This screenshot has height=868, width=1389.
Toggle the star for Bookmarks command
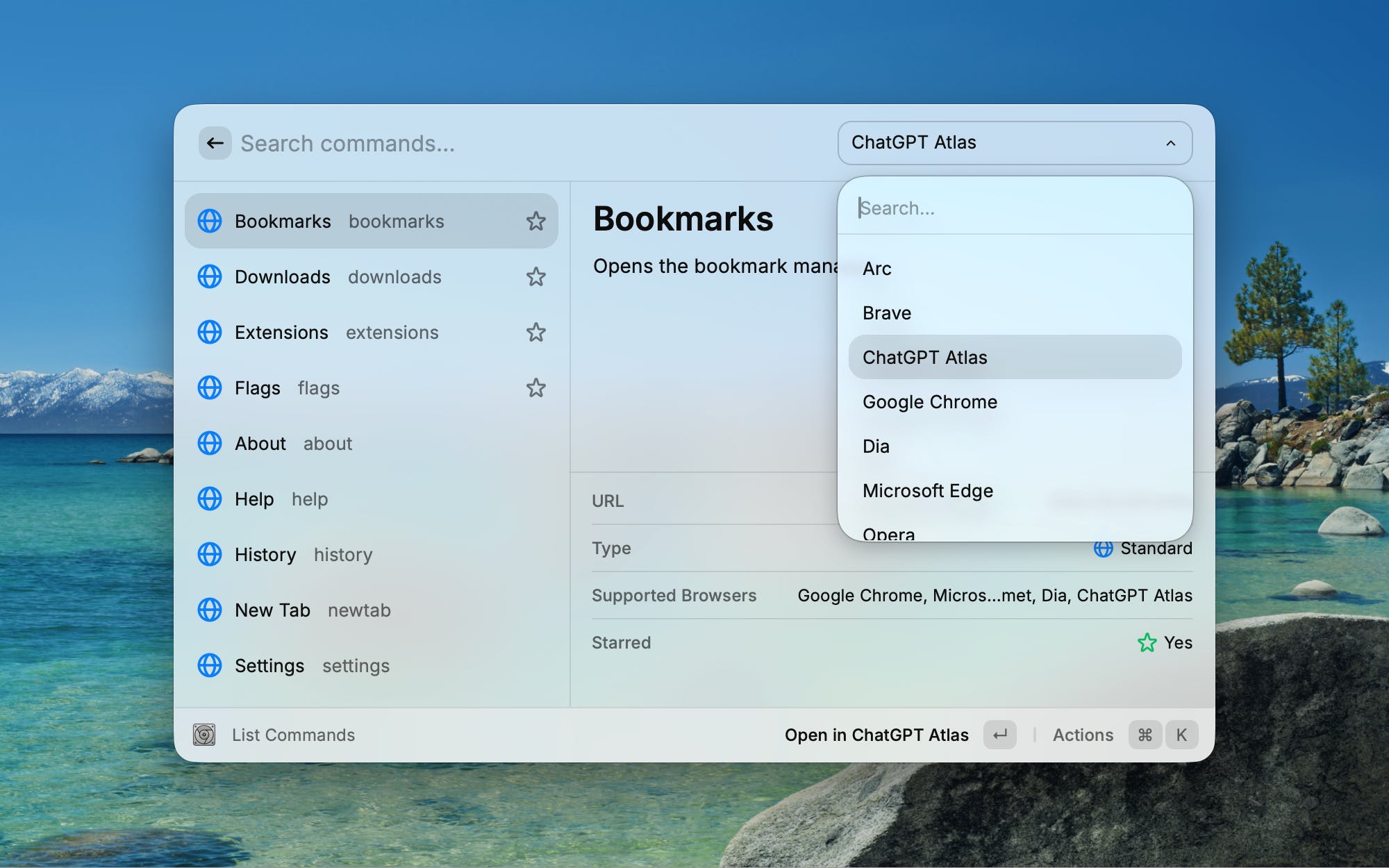click(535, 222)
